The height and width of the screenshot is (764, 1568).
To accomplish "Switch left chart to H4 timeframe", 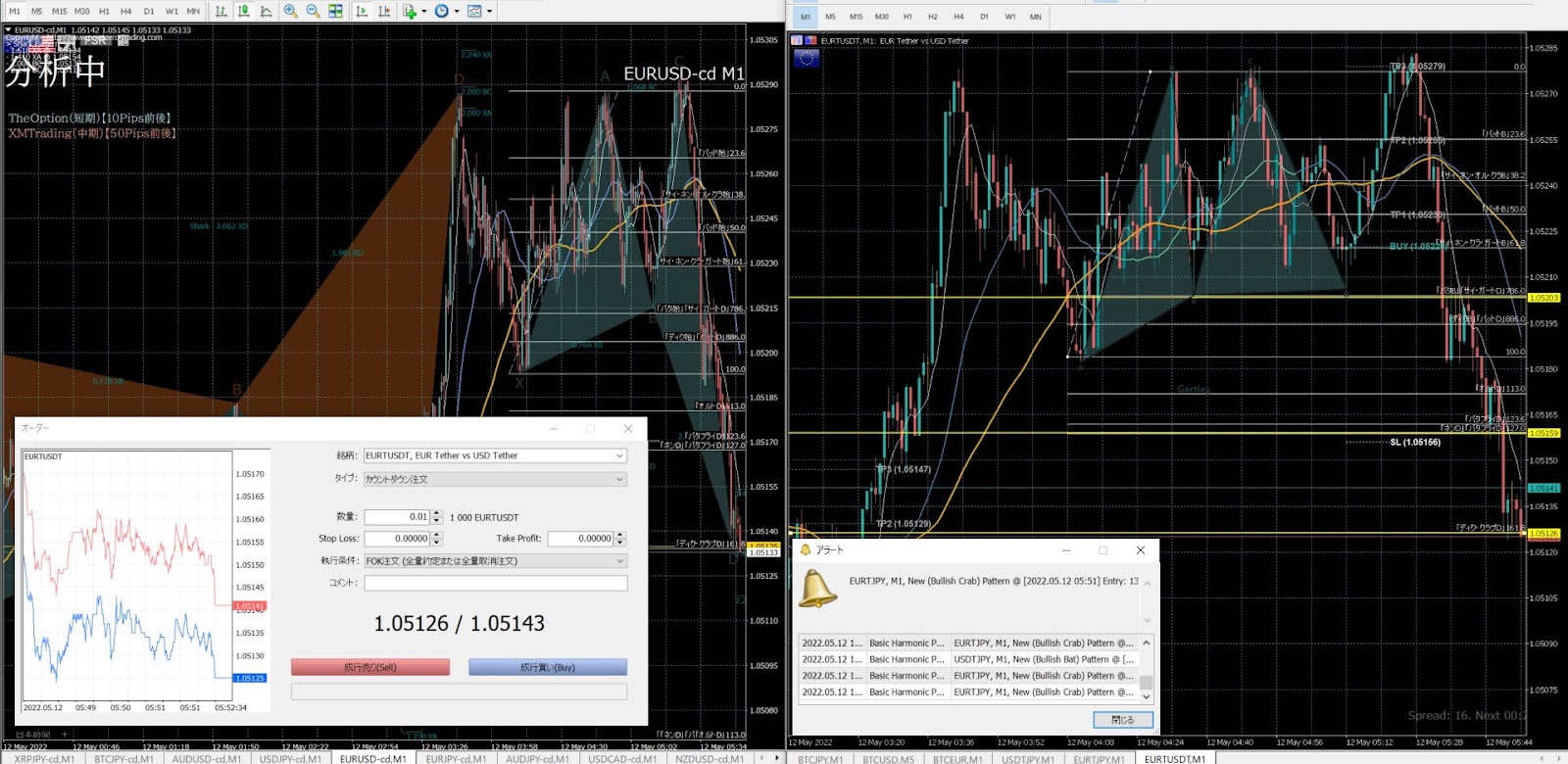I will pos(125,12).
